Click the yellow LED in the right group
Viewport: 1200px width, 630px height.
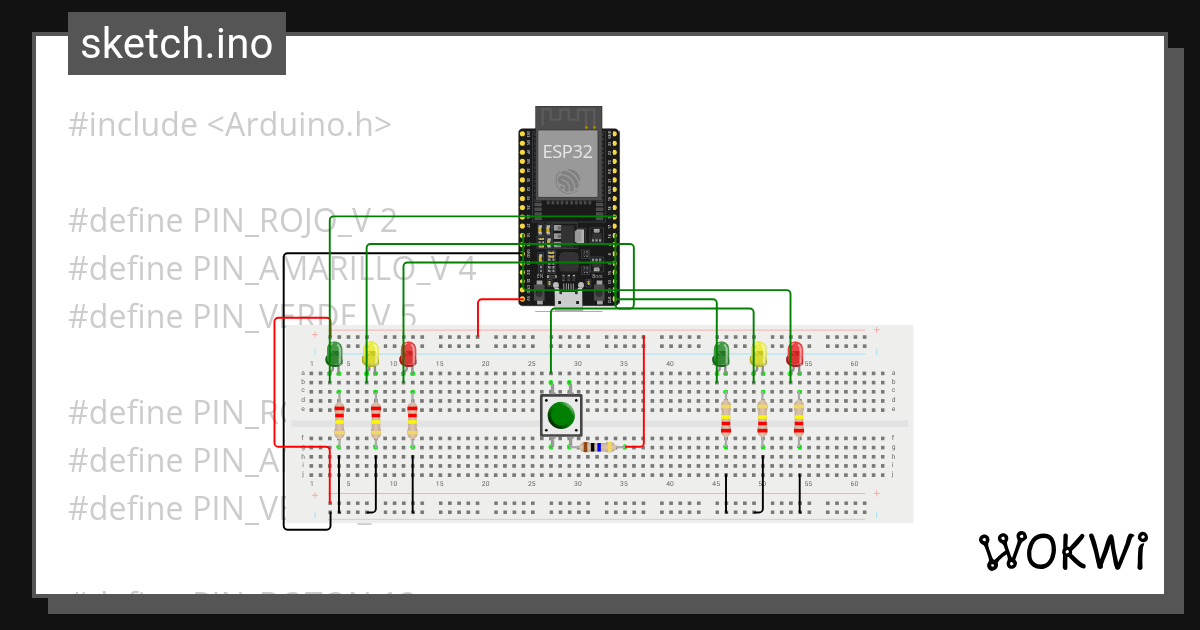click(x=758, y=352)
